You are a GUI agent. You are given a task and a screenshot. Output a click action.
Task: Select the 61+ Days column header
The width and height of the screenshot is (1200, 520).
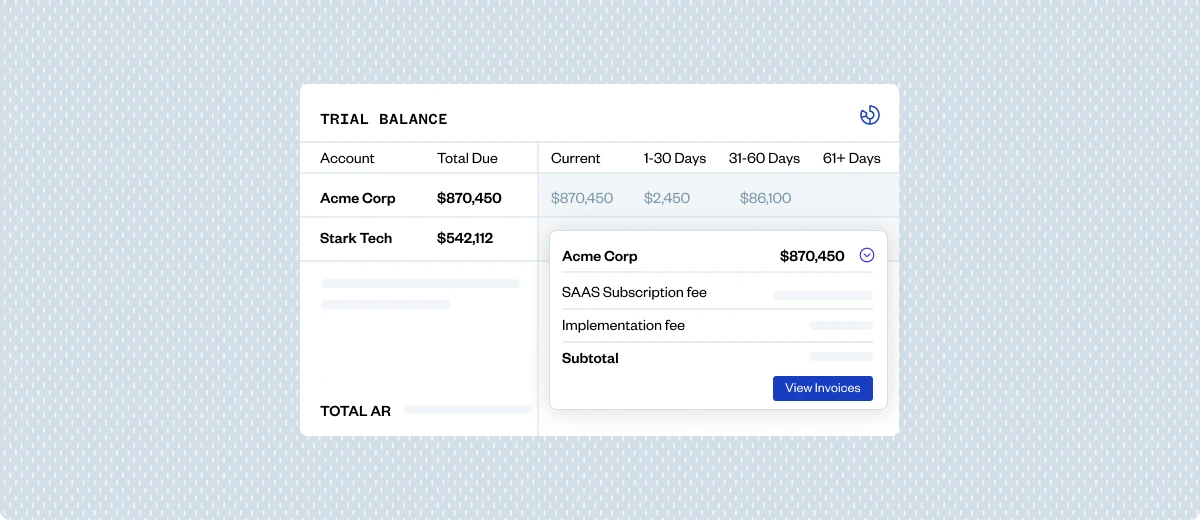tap(851, 158)
